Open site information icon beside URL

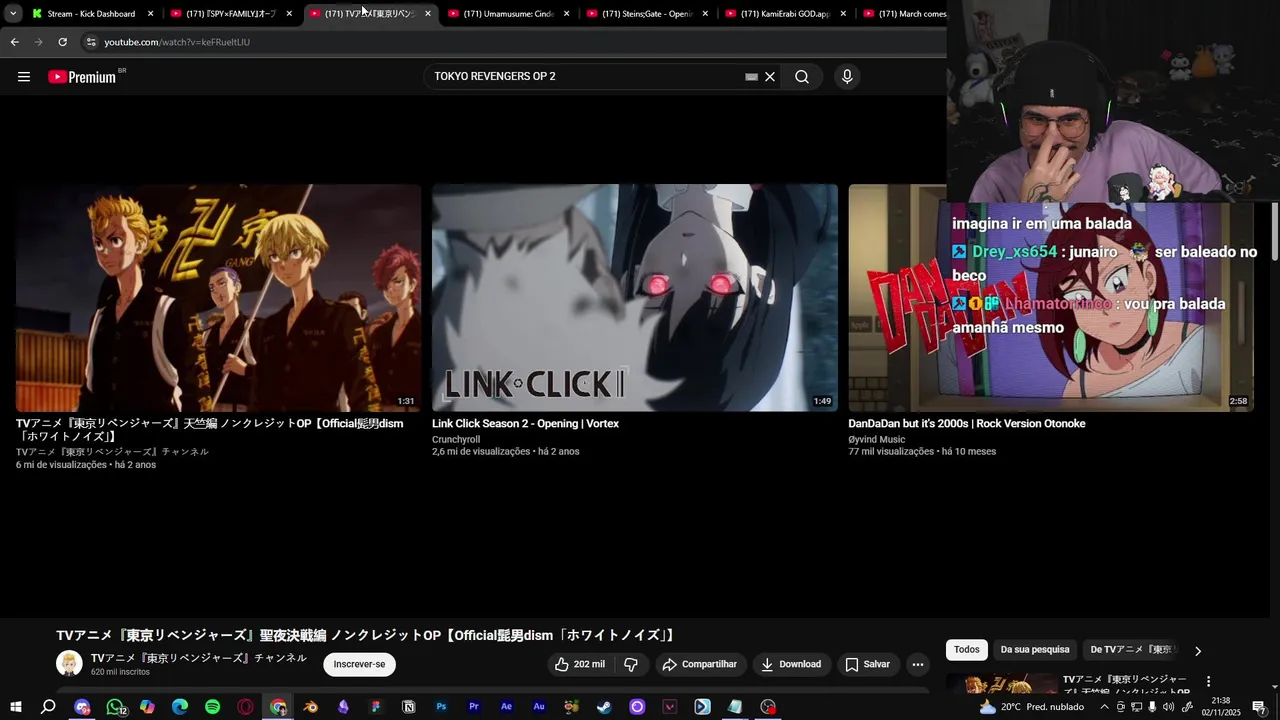point(91,42)
